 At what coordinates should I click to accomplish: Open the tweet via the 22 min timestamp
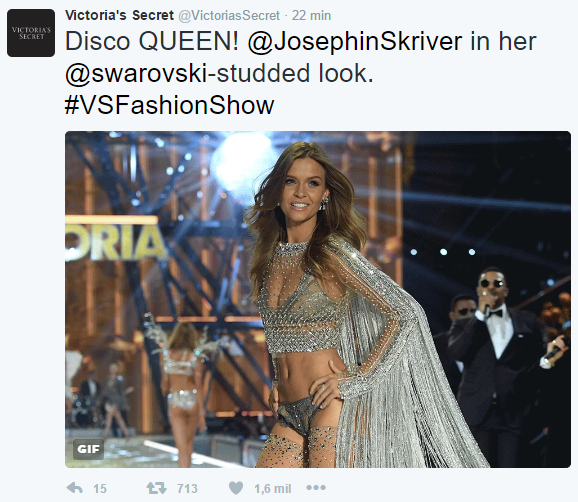click(311, 15)
